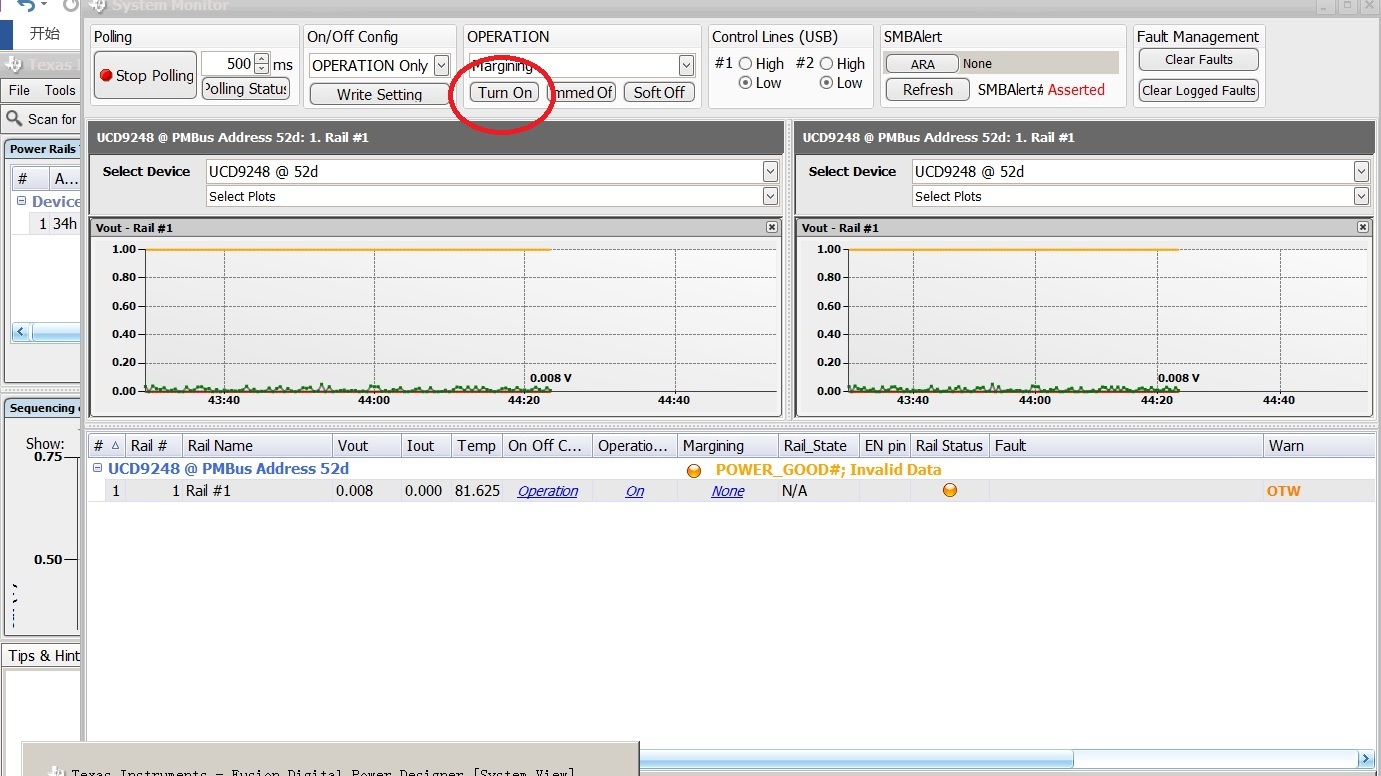Screen dimensions: 1381x776
Task: Set control line #2 to High
Action: 827,63
